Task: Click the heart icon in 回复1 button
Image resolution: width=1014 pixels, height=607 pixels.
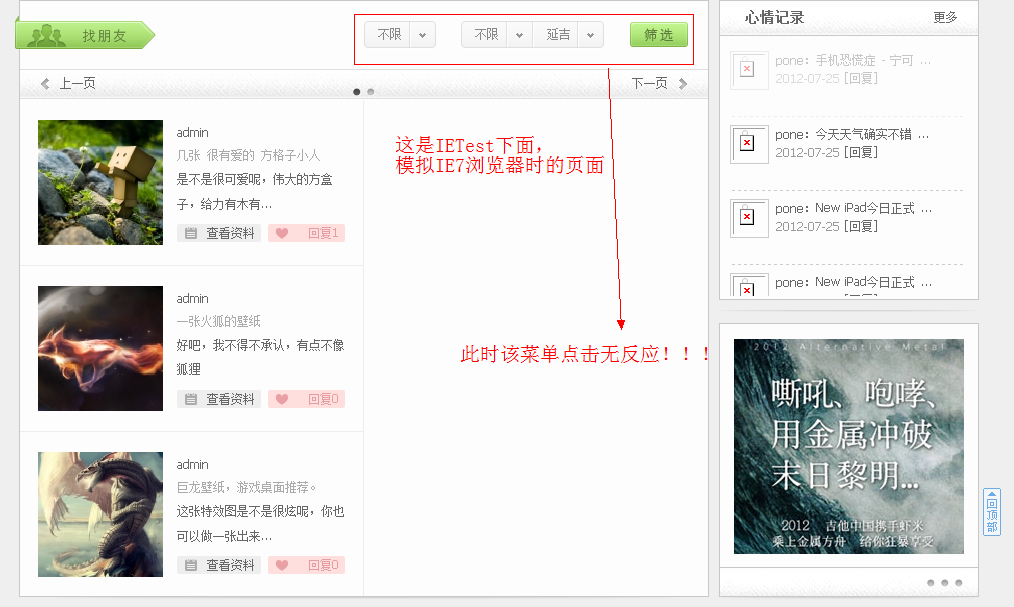Action: [282, 233]
